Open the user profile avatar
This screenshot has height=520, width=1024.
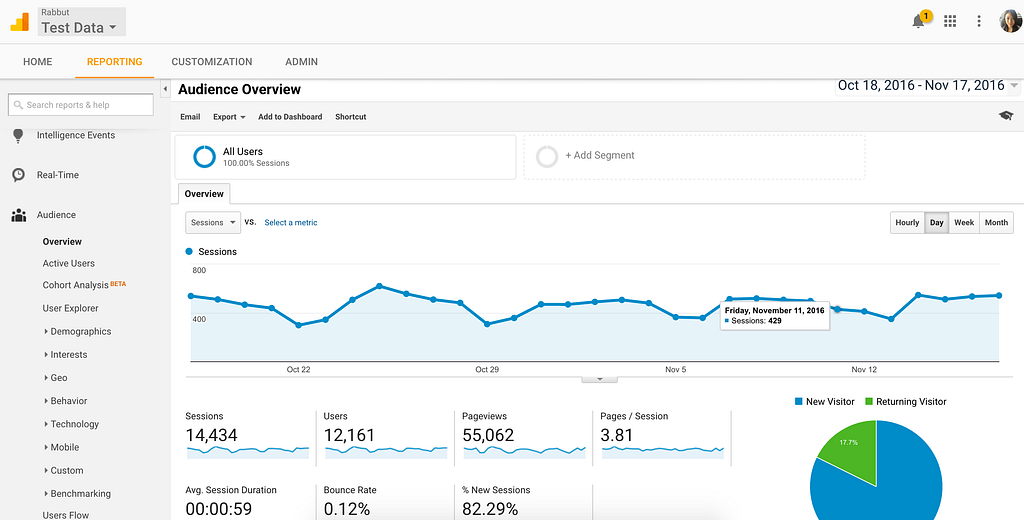pos(1010,21)
